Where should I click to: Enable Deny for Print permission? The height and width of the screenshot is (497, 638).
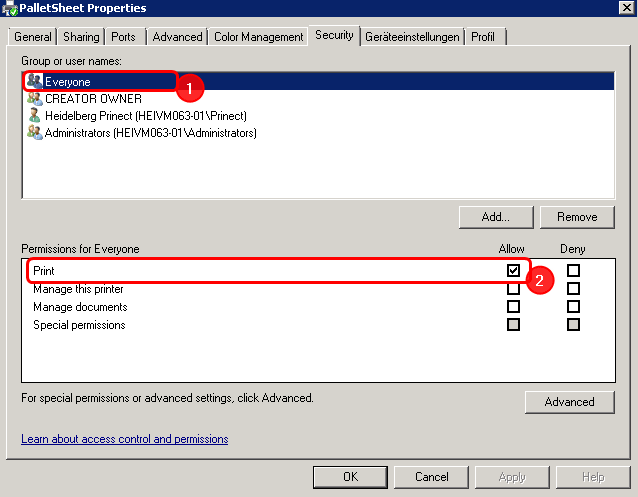[573, 270]
